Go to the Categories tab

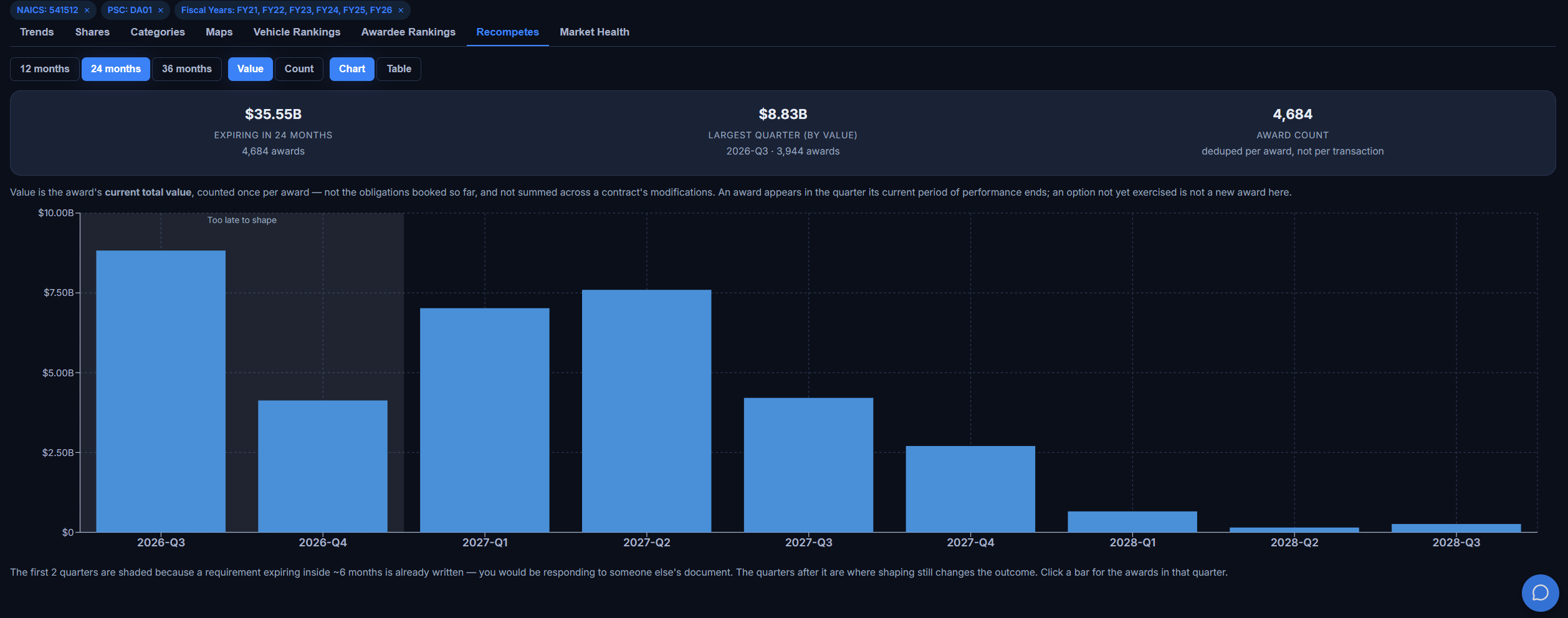(x=158, y=32)
